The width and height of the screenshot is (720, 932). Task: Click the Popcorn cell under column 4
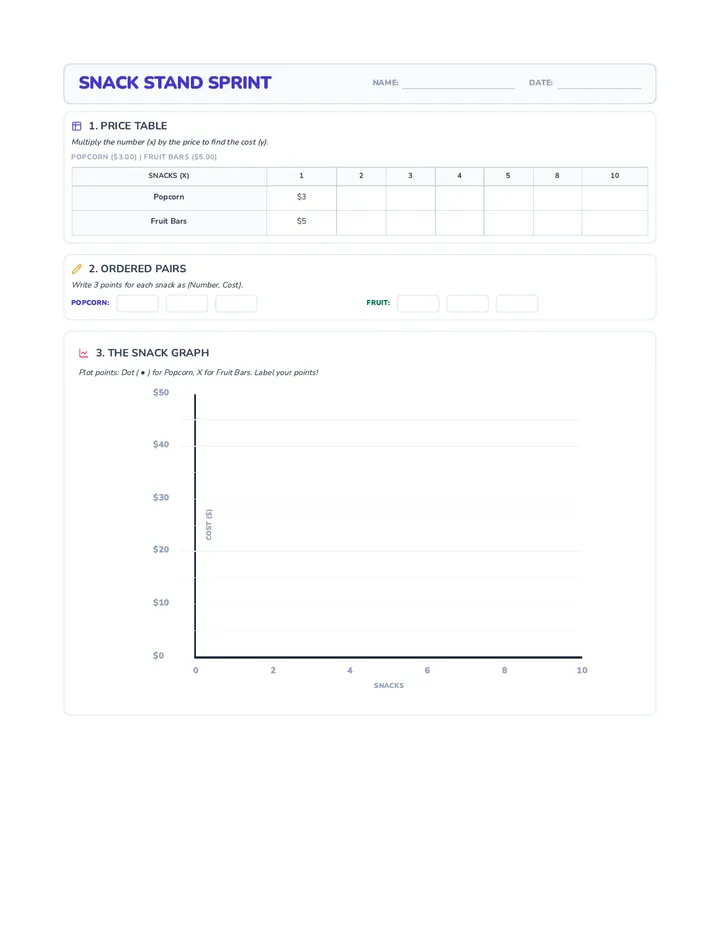point(460,198)
